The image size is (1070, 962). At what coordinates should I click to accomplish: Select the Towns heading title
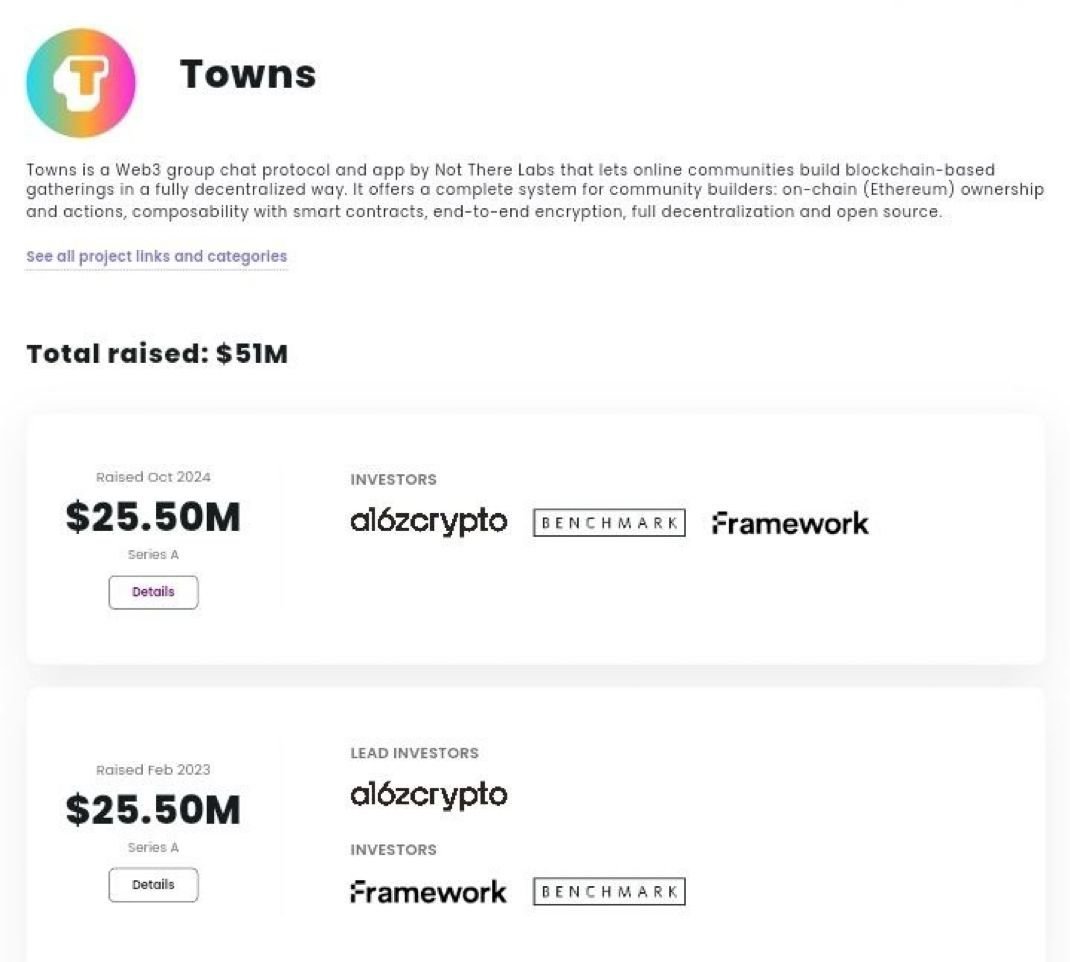pyautogui.click(x=248, y=73)
